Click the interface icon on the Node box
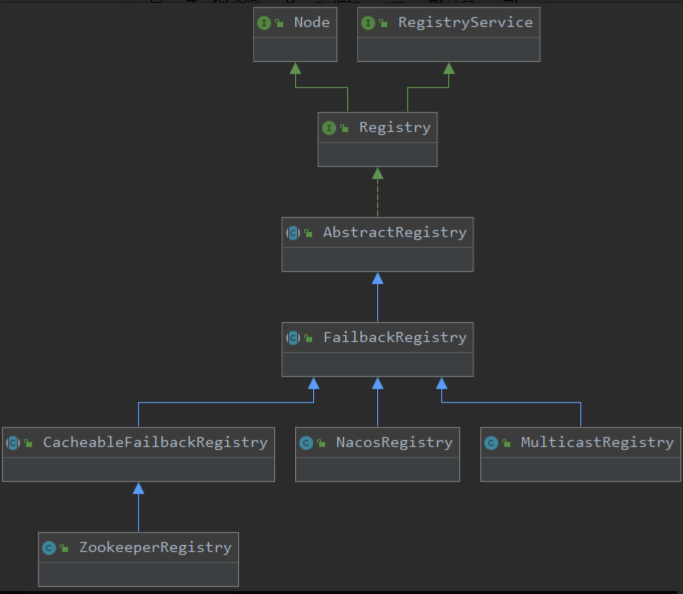 coord(265,22)
